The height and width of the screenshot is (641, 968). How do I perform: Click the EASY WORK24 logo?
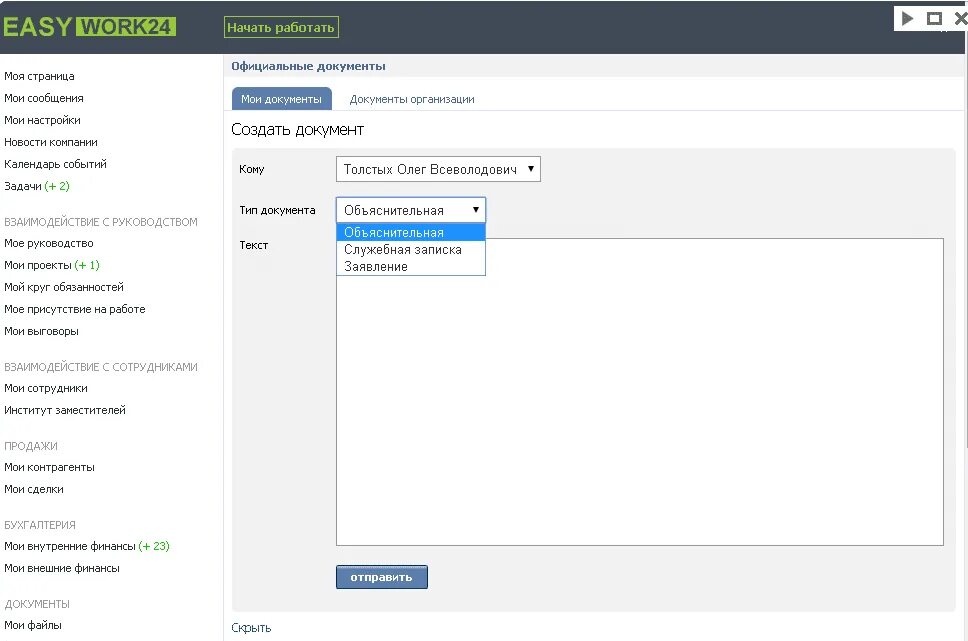pos(90,27)
